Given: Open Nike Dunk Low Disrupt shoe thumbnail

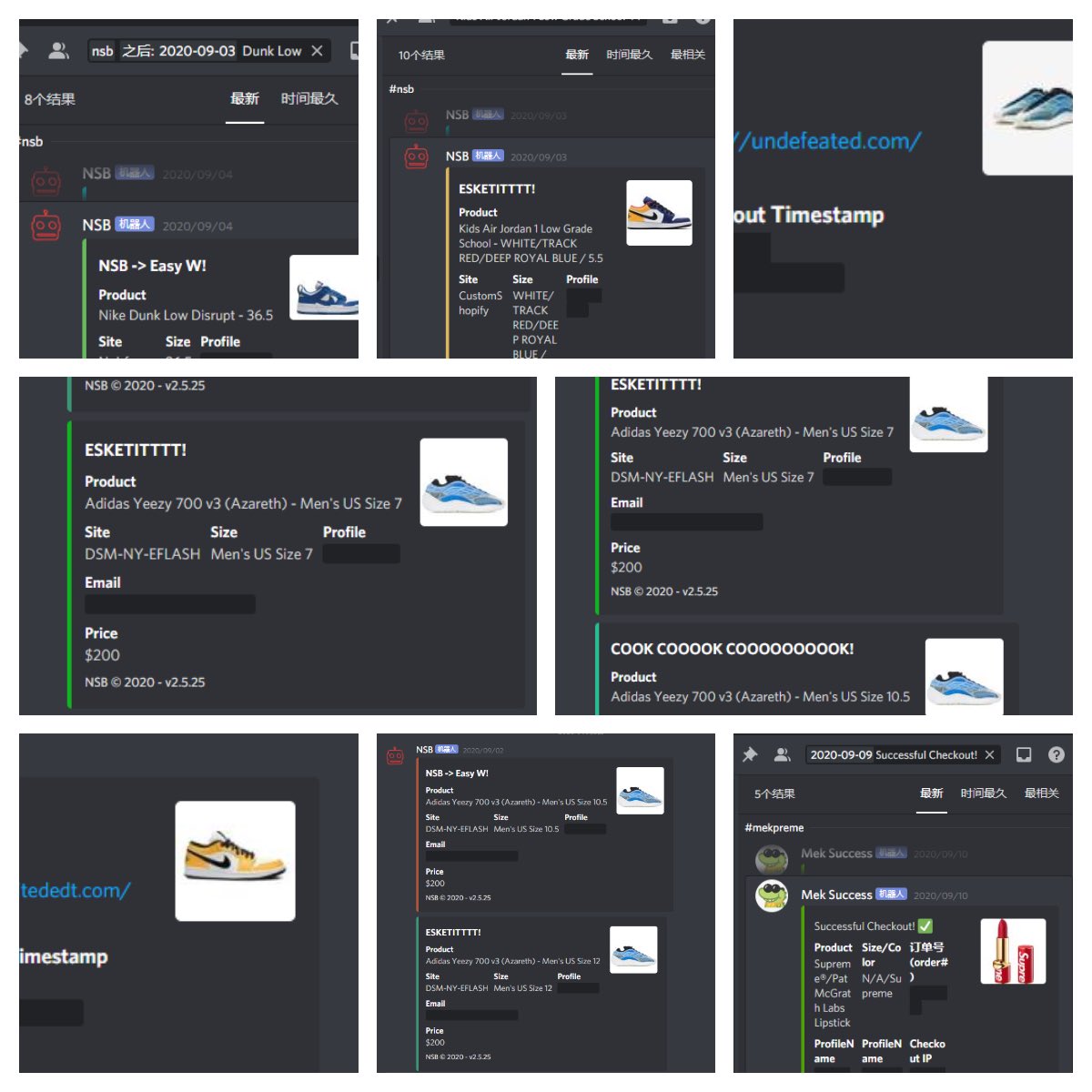Looking at the screenshot, I should 324,288.
